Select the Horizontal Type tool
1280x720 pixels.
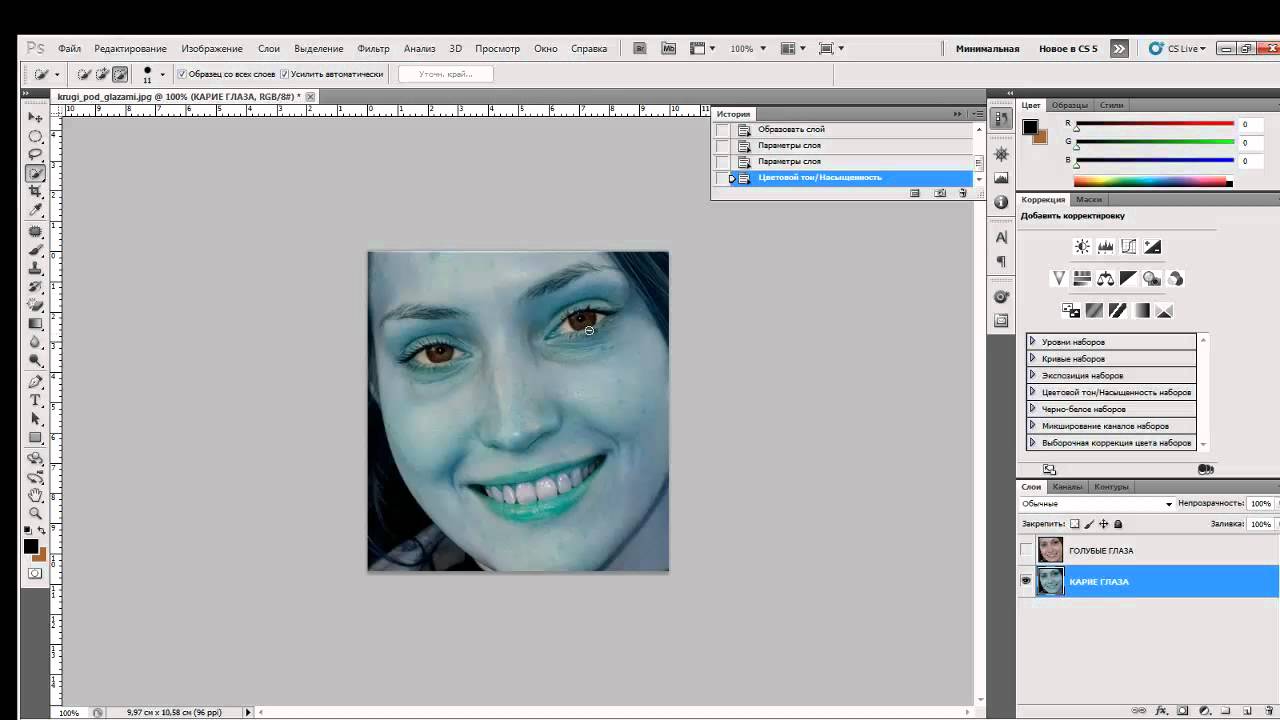coord(36,400)
